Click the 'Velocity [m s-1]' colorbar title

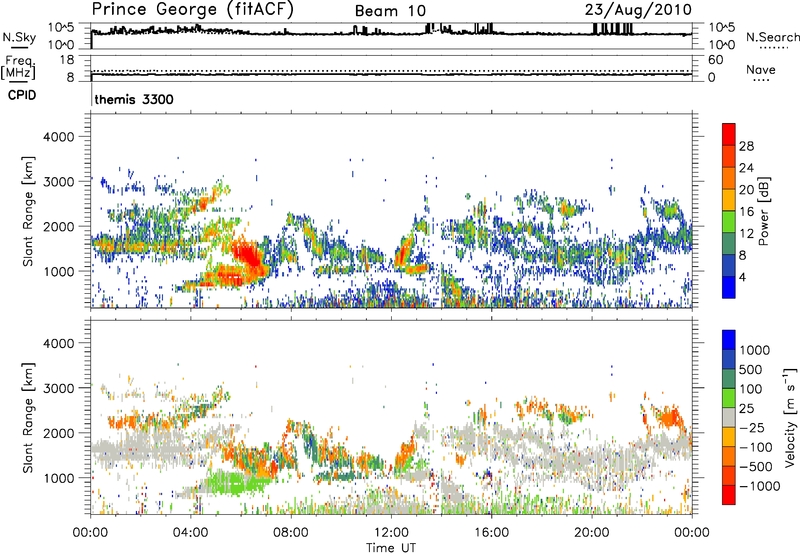pyautogui.click(x=790, y=417)
